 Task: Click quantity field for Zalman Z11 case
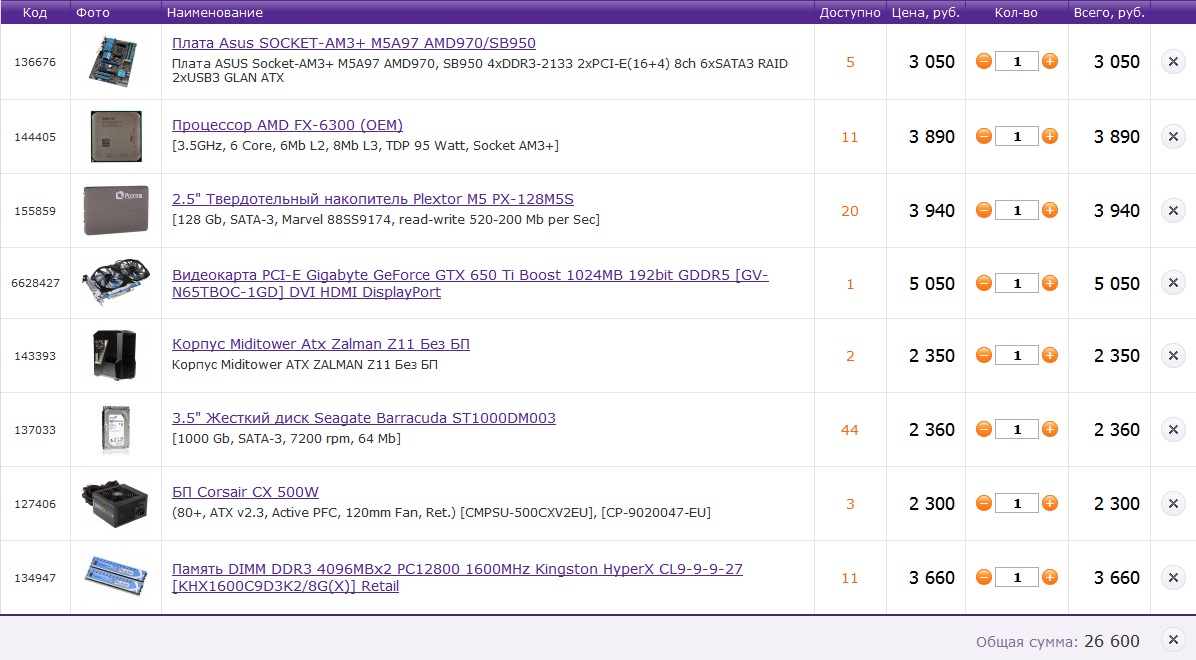tap(1017, 356)
